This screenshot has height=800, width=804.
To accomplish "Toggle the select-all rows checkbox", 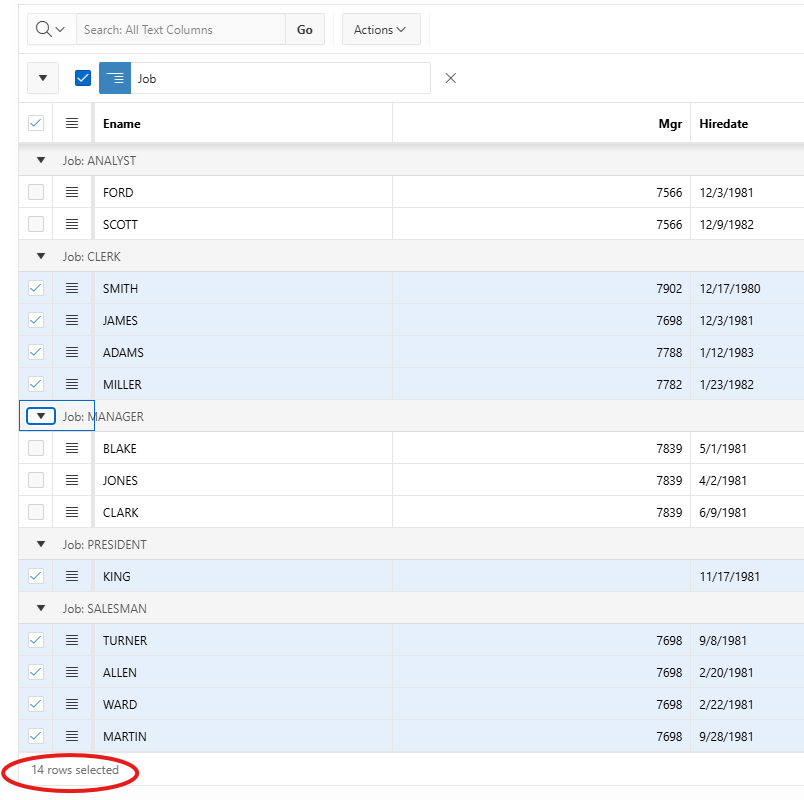I will pos(36,123).
